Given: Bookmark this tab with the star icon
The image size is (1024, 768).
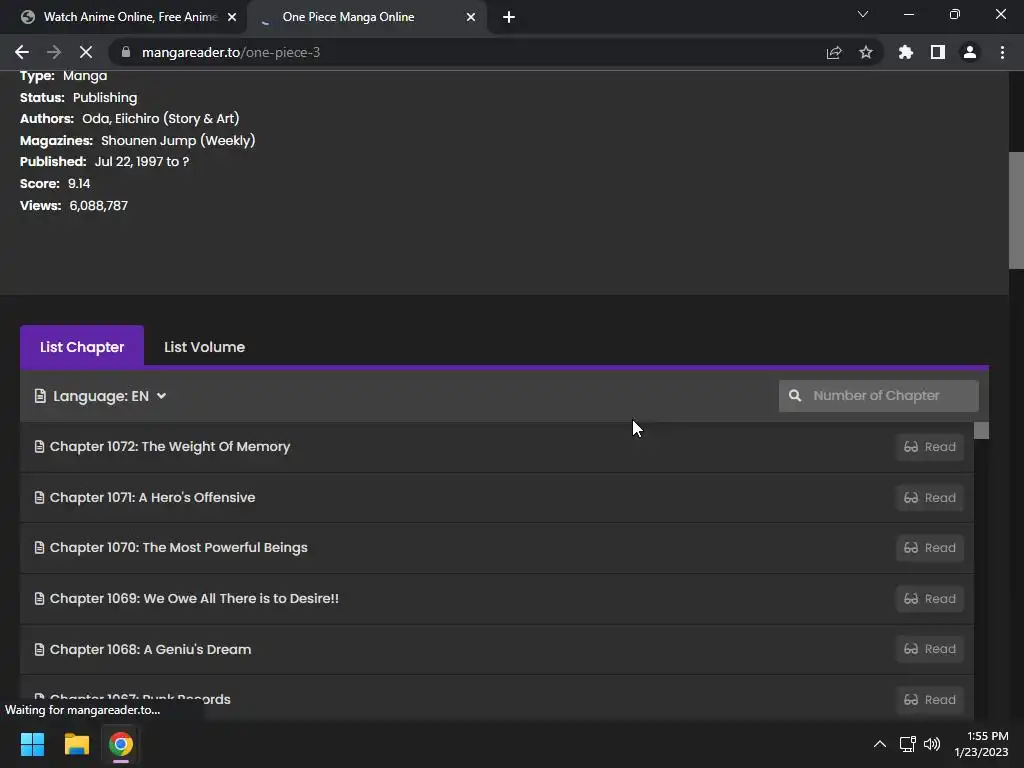Looking at the screenshot, I should [x=866, y=52].
